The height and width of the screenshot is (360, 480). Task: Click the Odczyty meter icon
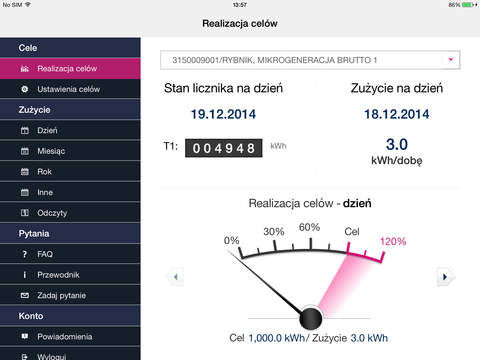(25, 213)
